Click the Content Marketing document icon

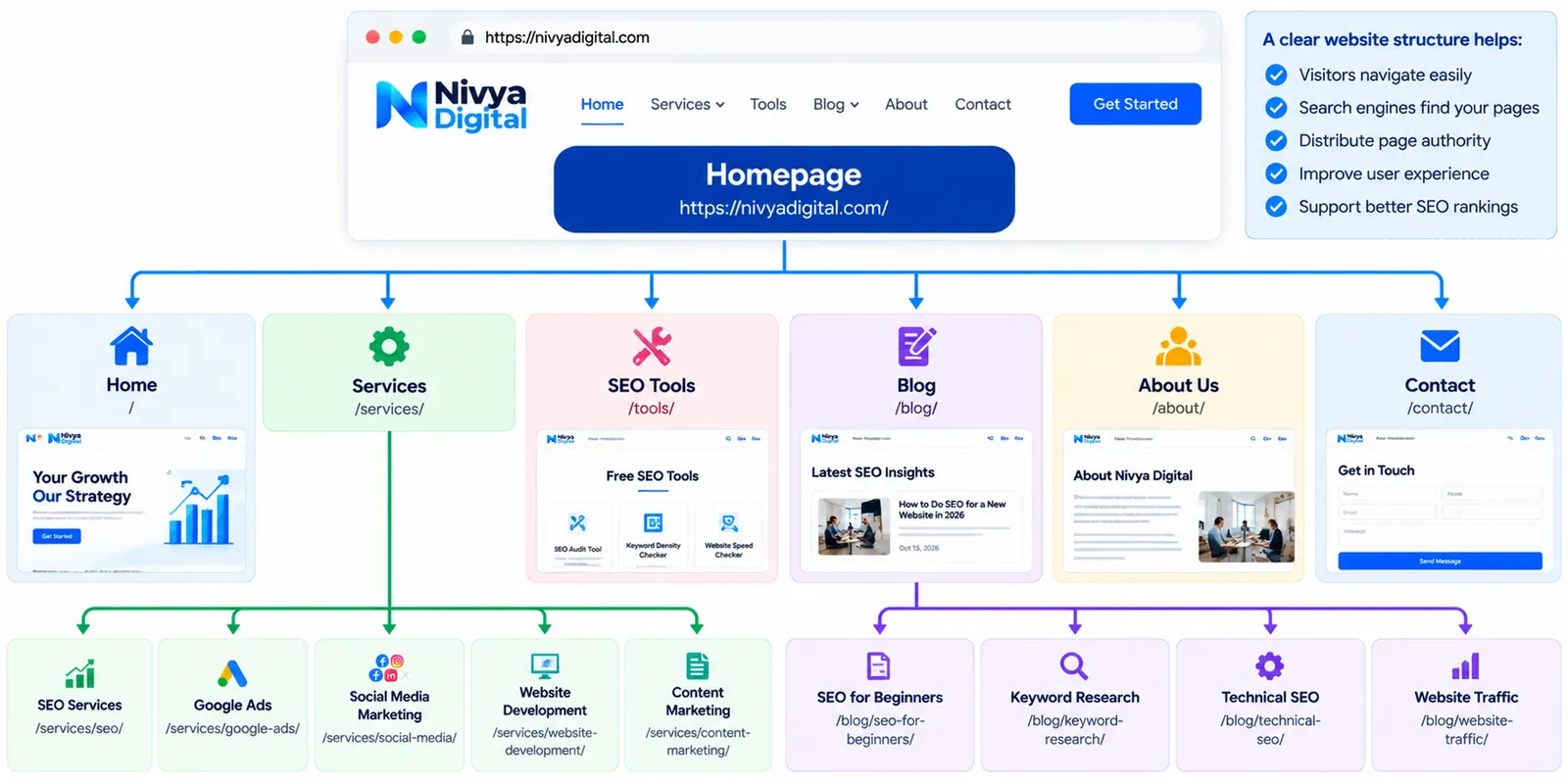698,666
